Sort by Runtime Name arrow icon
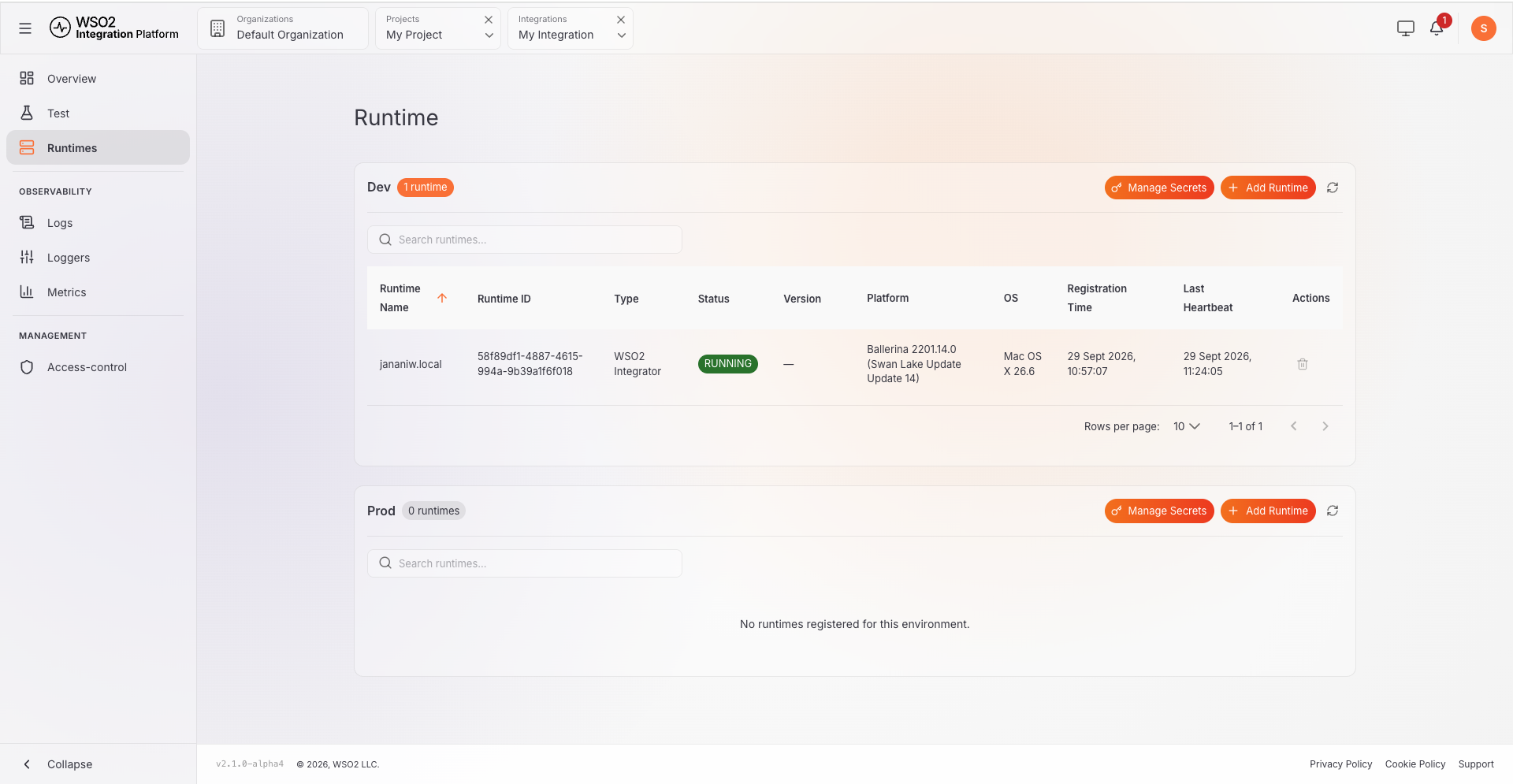The image size is (1513, 784). (442, 298)
